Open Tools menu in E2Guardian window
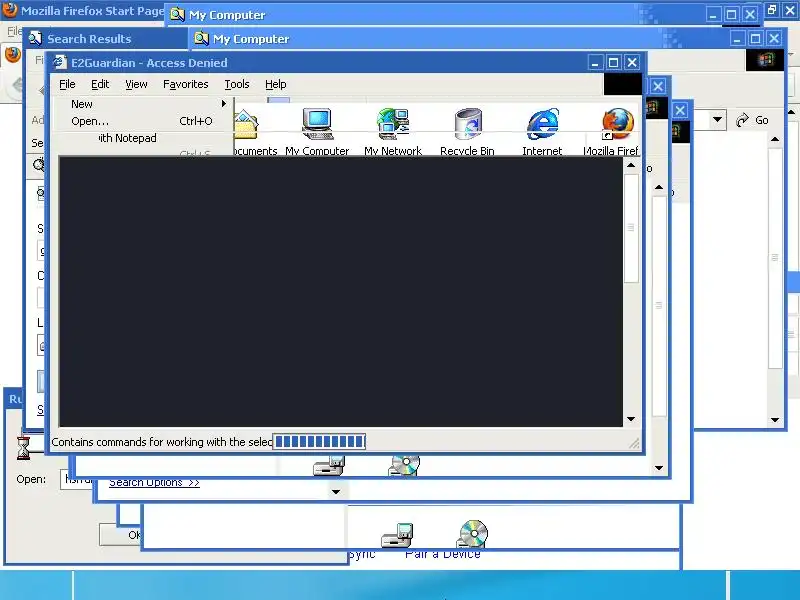 click(x=237, y=84)
